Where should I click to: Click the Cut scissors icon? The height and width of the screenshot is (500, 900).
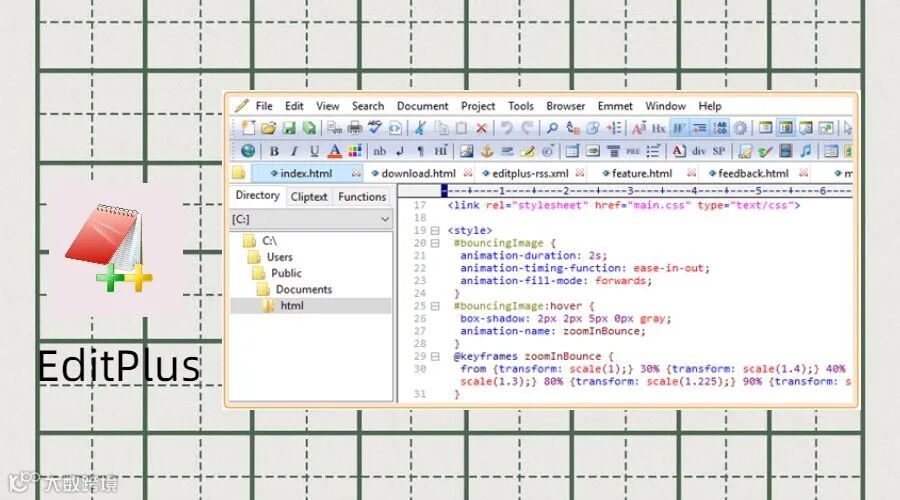[x=420, y=127]
